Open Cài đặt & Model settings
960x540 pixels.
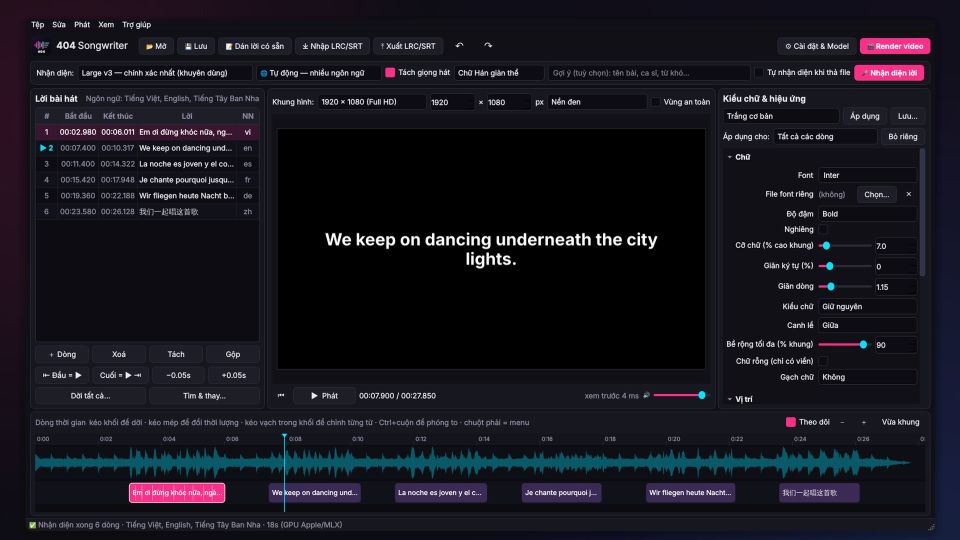coord(817,46)
